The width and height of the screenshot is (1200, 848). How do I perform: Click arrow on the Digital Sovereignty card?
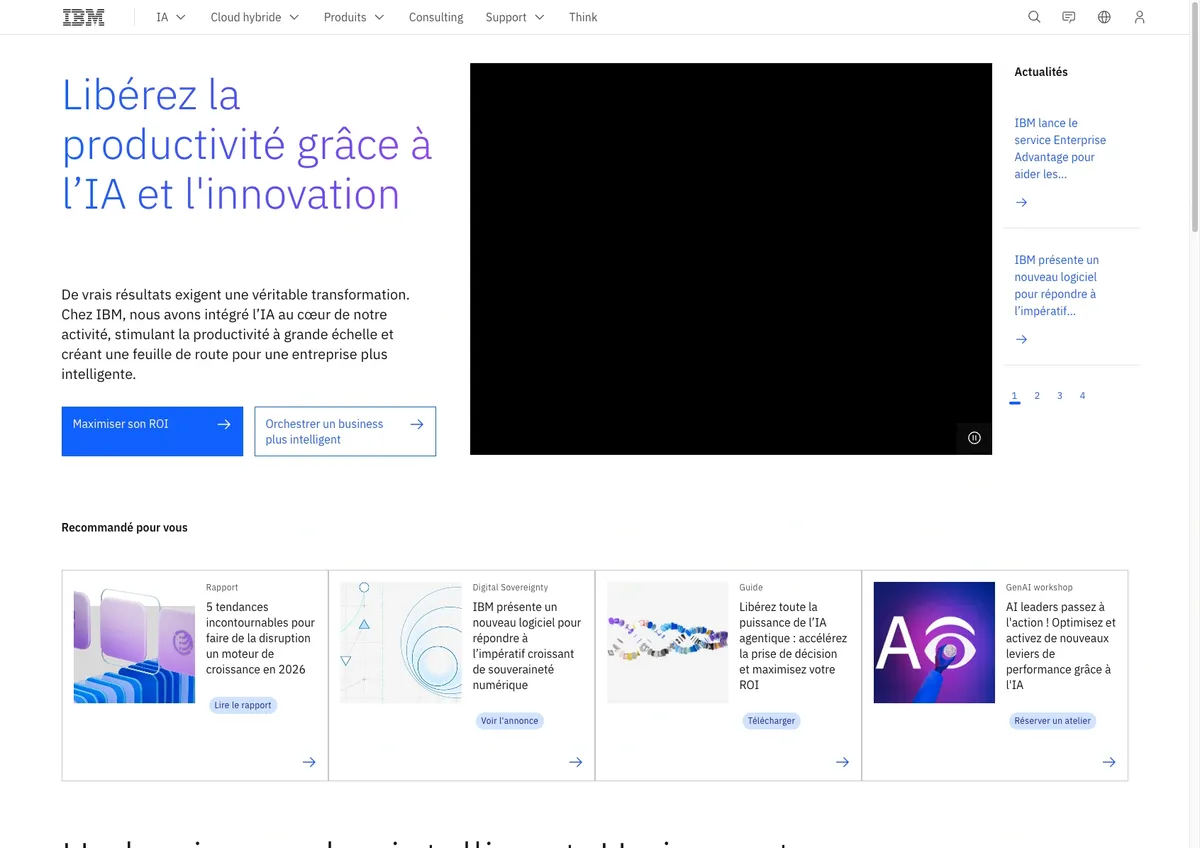tap(576, 762)
